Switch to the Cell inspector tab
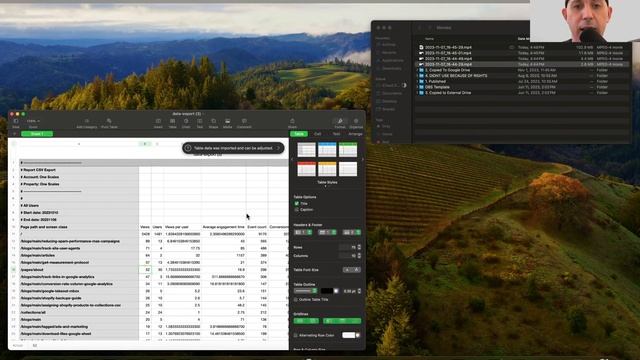 click(318, 134)
